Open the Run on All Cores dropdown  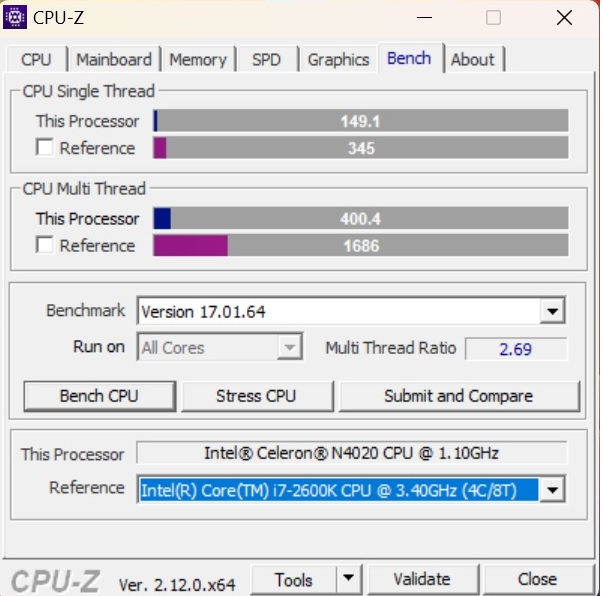click(x=220, y=347)
